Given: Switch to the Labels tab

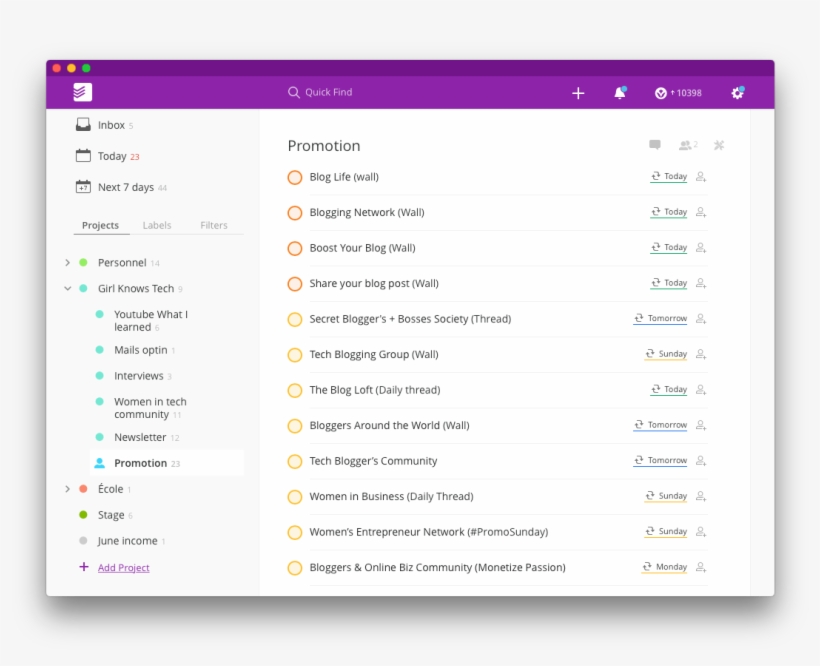Looking at the screenshot, I should [157, 225].
